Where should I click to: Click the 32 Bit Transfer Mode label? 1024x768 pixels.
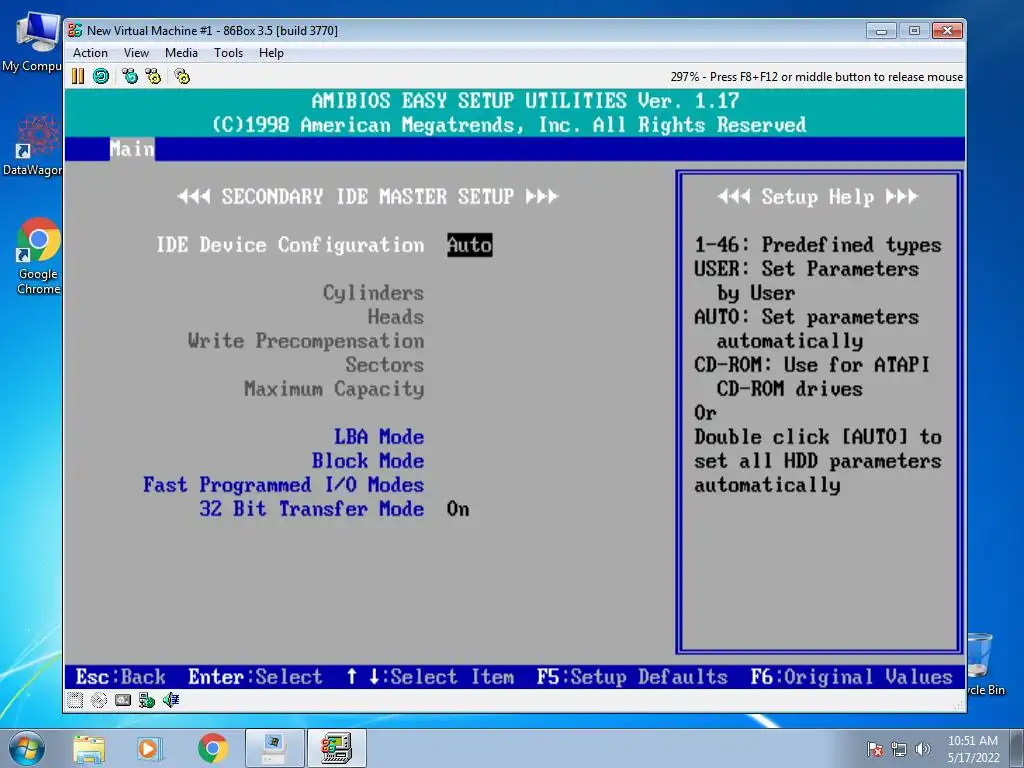(x=312, y=509)
